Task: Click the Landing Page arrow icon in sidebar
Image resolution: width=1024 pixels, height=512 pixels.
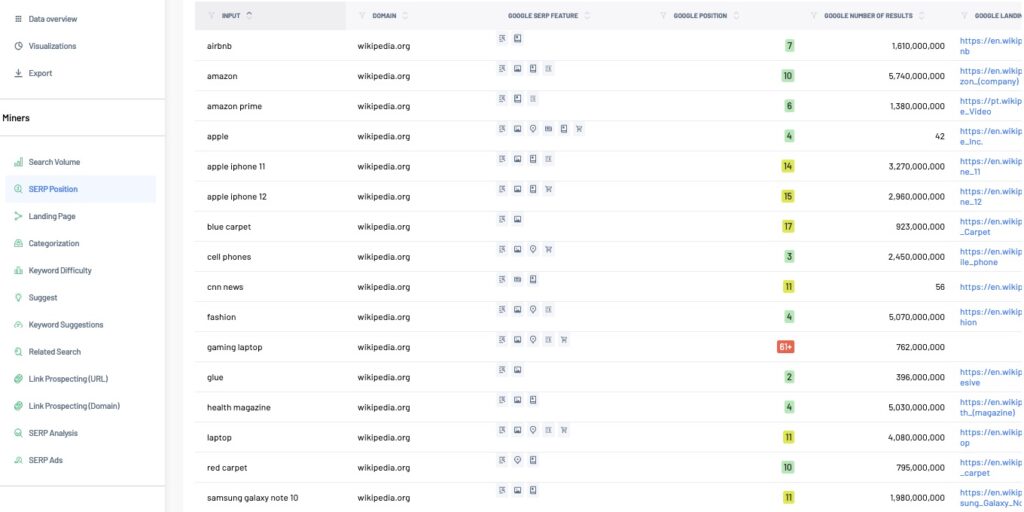Action: pyautogui.click(x=18, y=216)
